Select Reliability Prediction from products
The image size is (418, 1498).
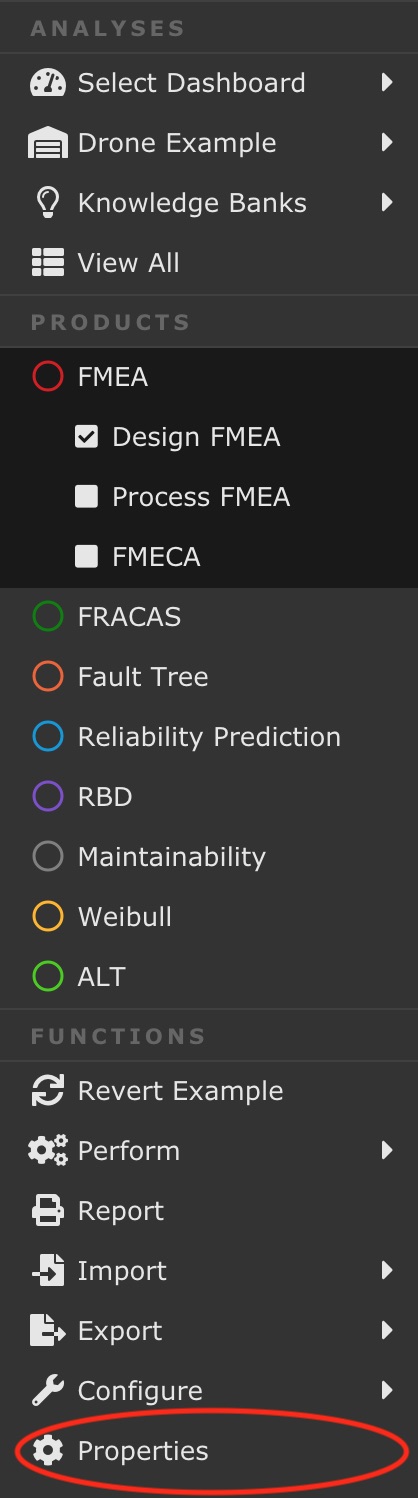[209, 737]
